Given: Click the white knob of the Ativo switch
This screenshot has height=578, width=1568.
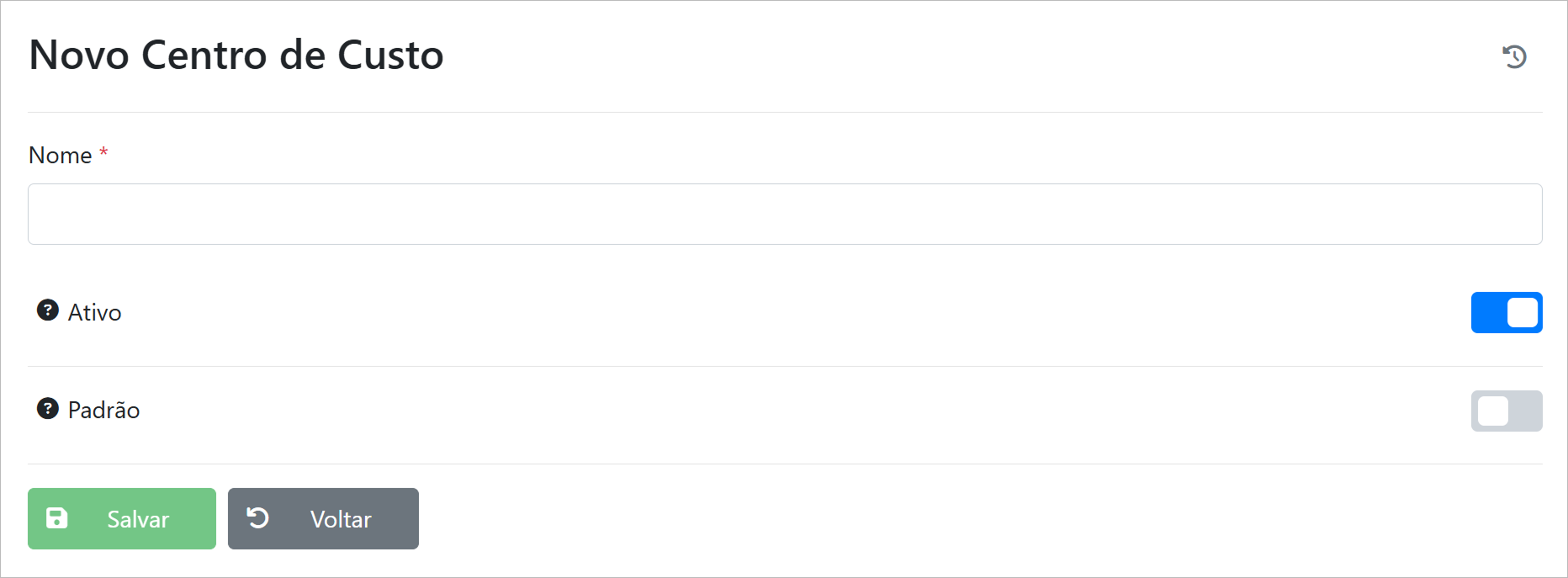Looking at the screenshot, I should (x=1522, y=313).
